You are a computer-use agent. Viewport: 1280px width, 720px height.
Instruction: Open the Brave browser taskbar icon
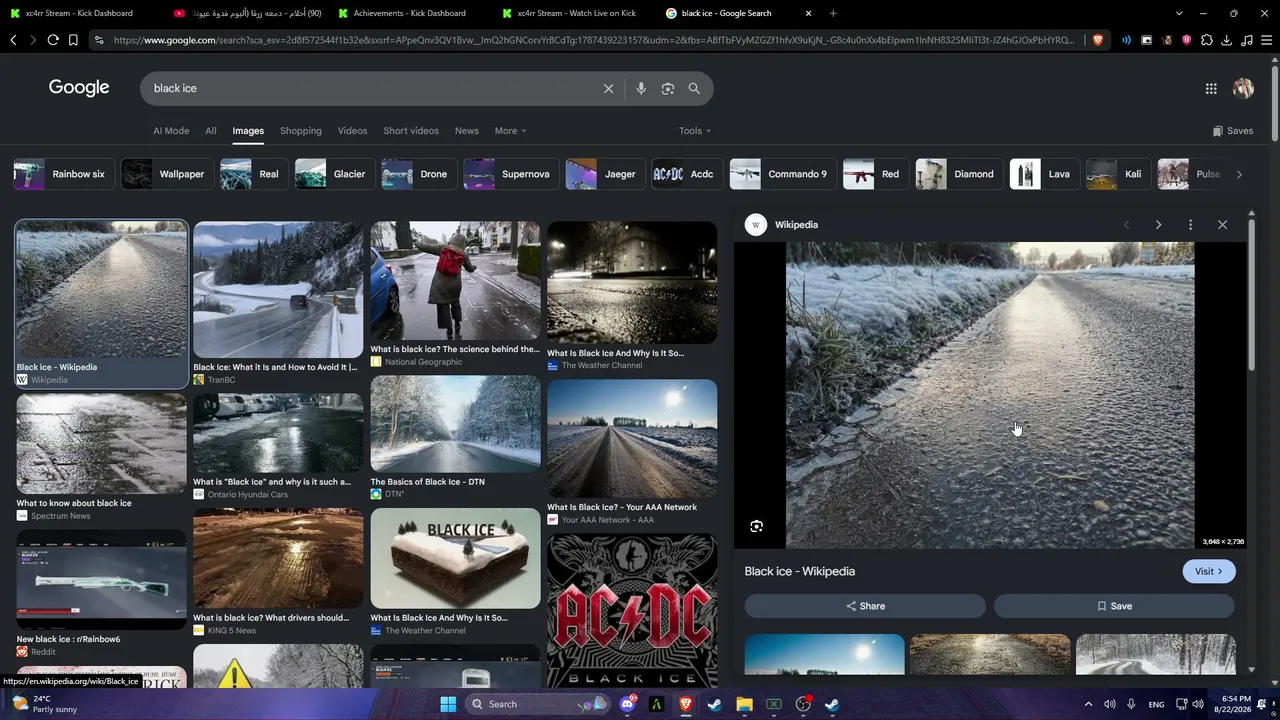click(686, 704)
